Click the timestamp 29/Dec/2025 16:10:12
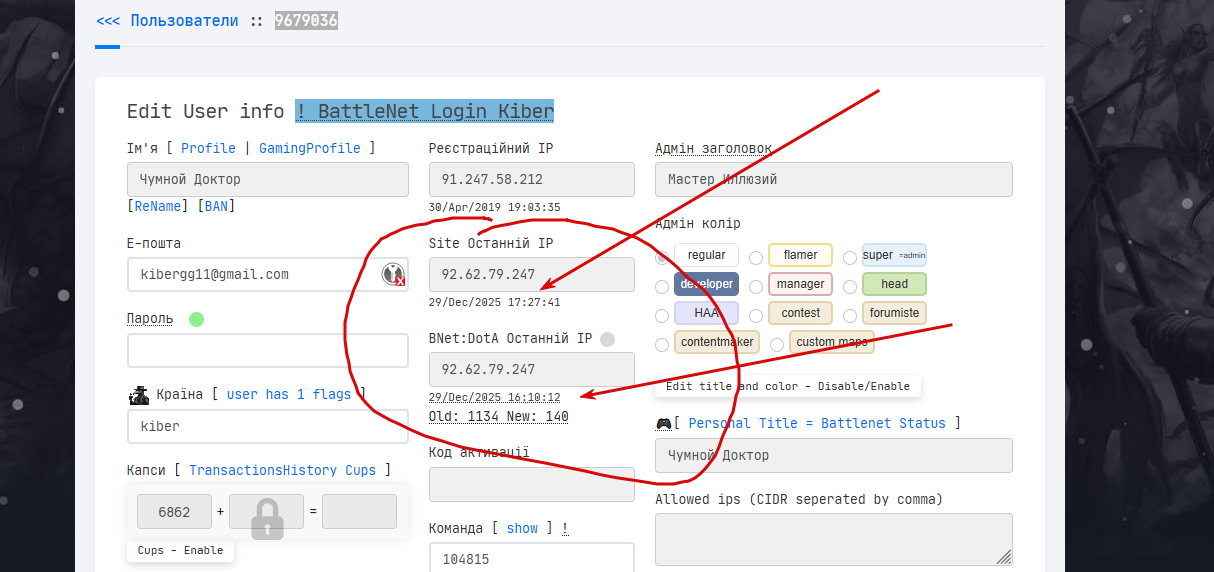 click(495, 397)
